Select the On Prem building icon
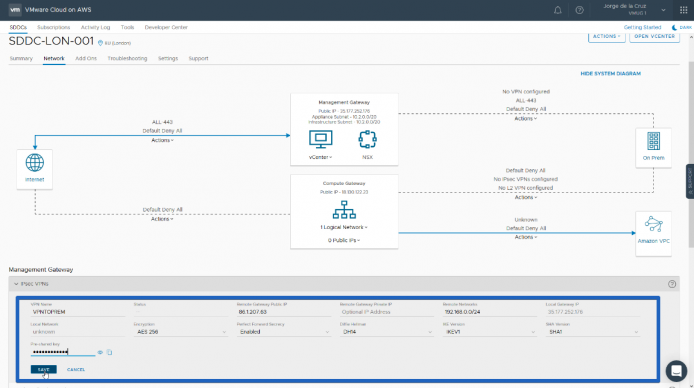The image size is (694, 388). tap(653, 142)
